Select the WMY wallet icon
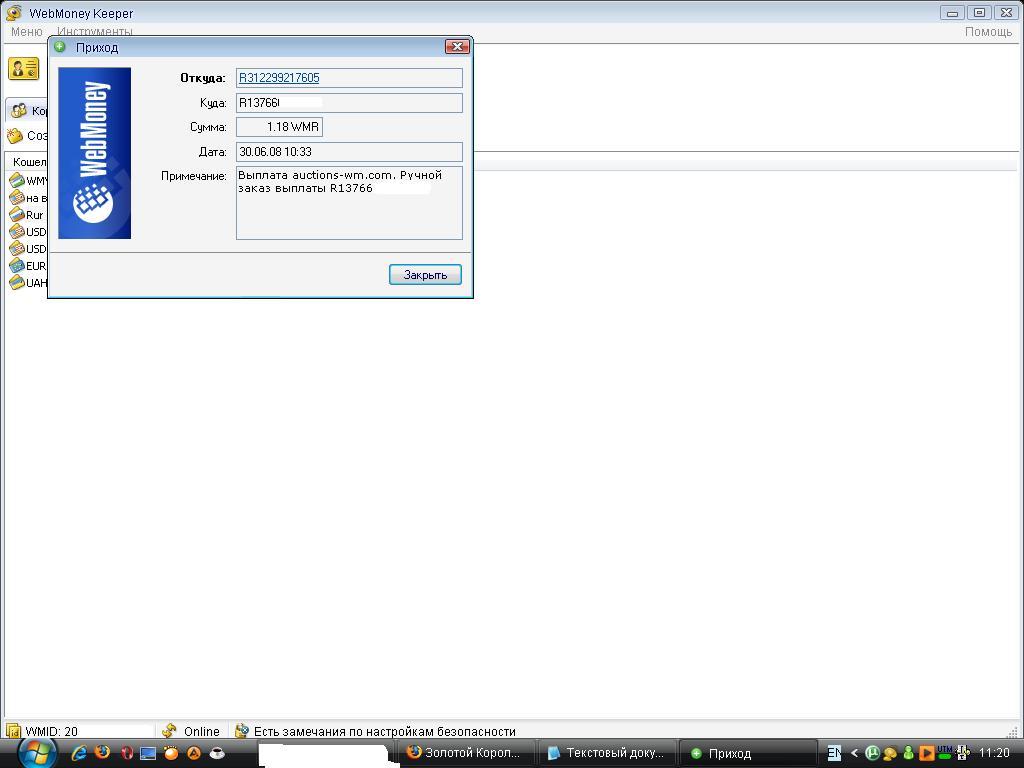Screen dimensions: 1024x768 [17, 181]
